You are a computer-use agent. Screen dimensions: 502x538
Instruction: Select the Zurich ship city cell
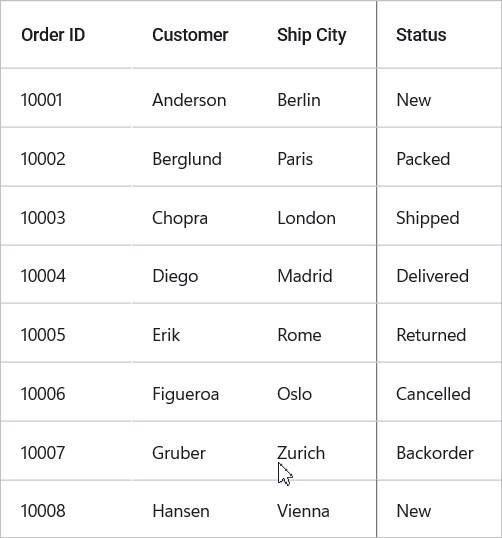point(316,451)
